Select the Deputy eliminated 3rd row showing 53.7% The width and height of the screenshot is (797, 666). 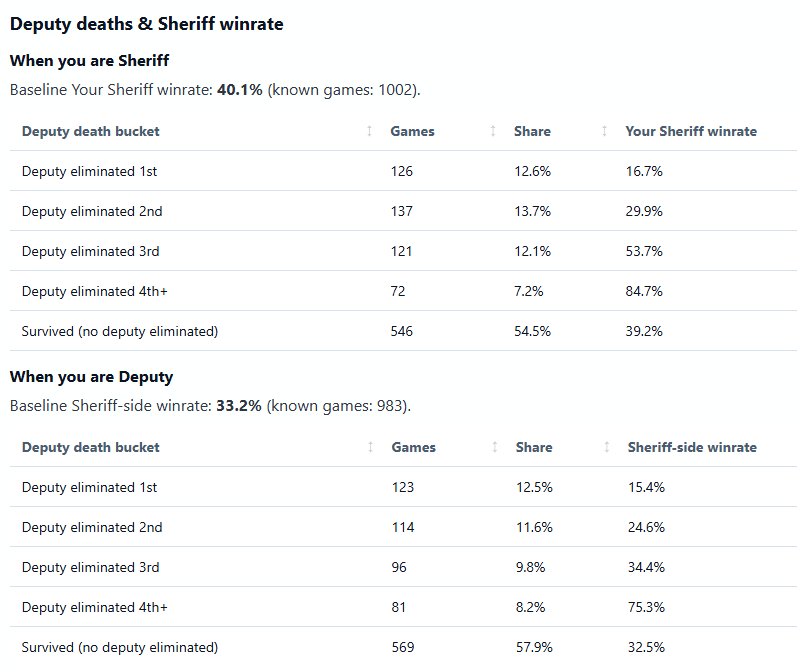(403, 251)
